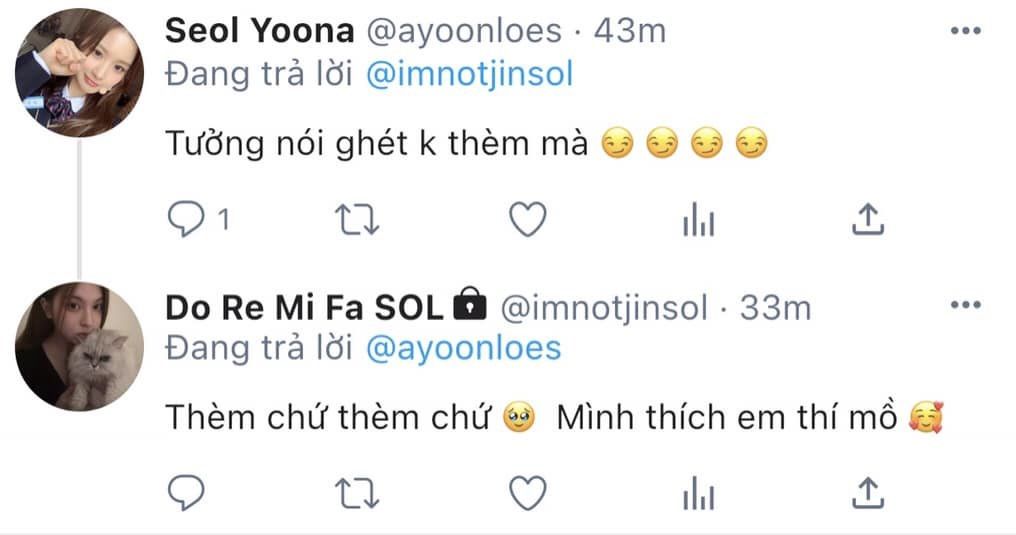Retweet Seol Yoona's tweet
This screenshot has width=1016, height=535.
(x=357, y=220)
